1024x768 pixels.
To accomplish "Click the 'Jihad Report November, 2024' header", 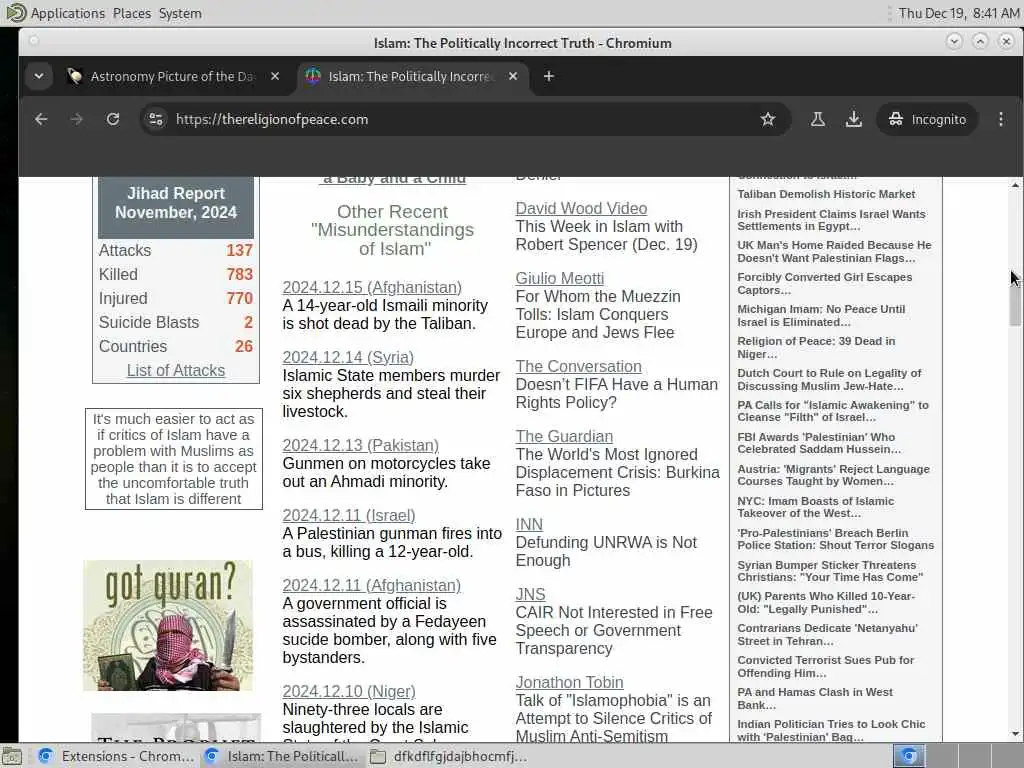I will click(x=176, y=203).
